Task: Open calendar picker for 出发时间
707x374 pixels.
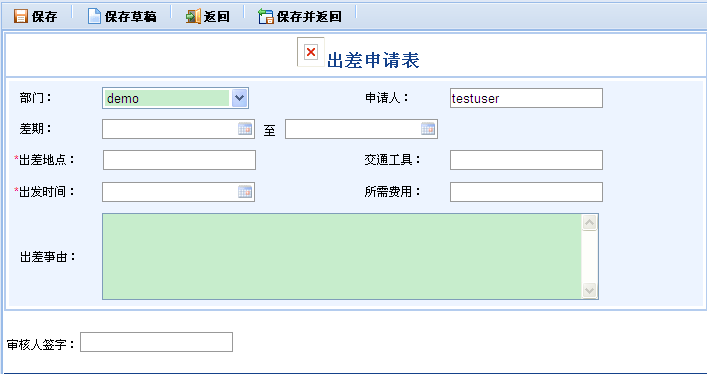Action: (245, 192)
